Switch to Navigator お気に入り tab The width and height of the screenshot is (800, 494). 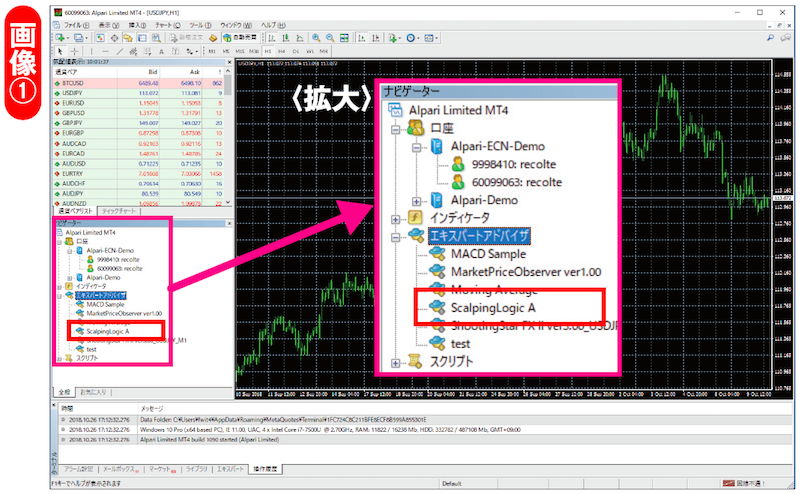(x=93, y=392)
